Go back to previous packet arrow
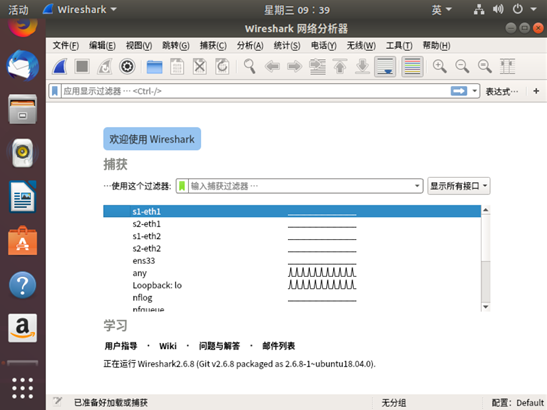Image resolution: width=547 pixels, height=410 pixels. (272, 66)
